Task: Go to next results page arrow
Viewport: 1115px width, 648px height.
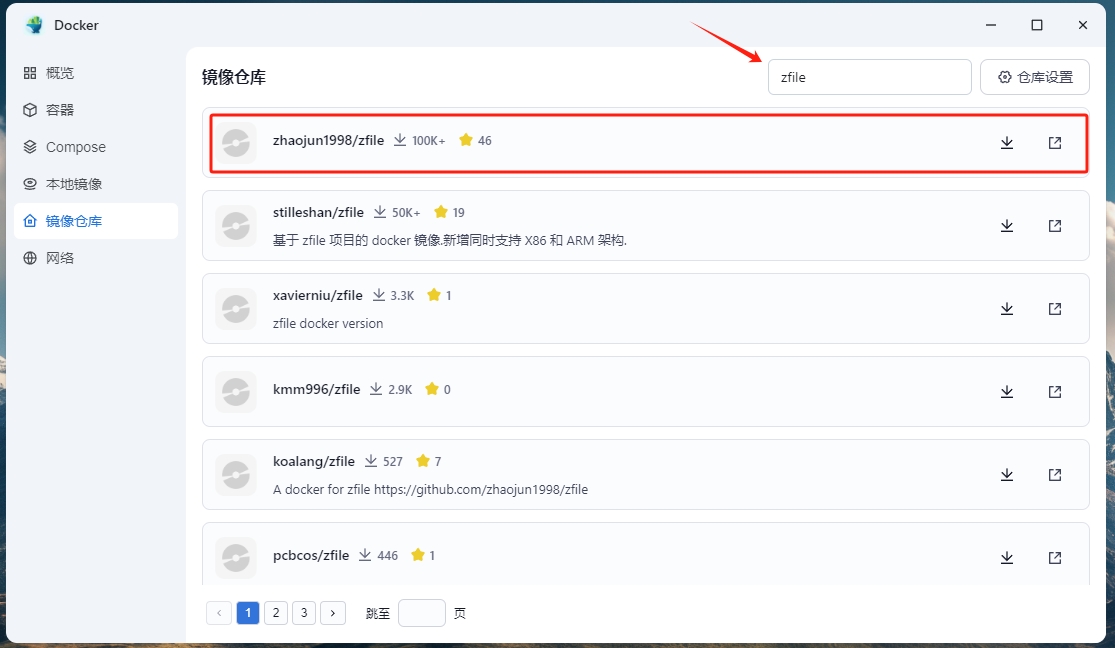Action: (x=333, y=612)
